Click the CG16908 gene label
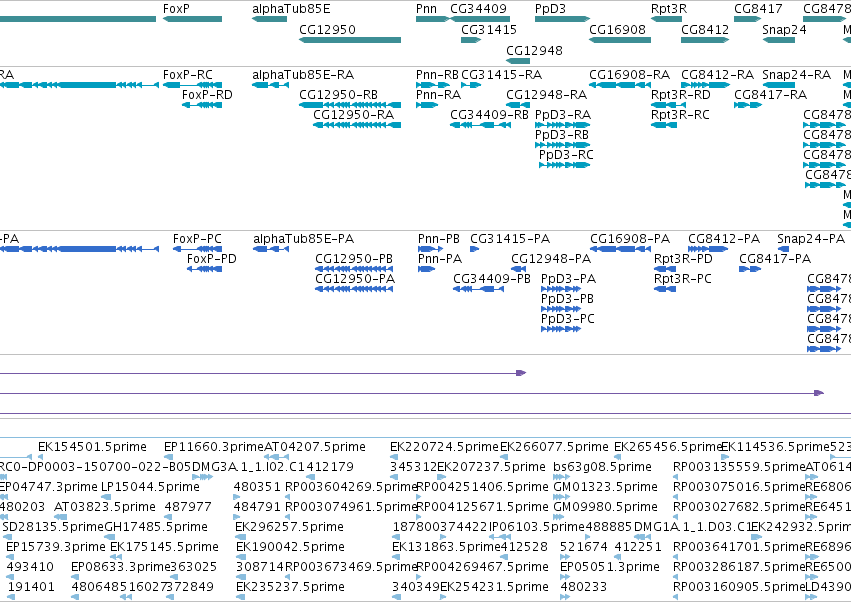Screen dimensions: 851x602 click(618, 29)
